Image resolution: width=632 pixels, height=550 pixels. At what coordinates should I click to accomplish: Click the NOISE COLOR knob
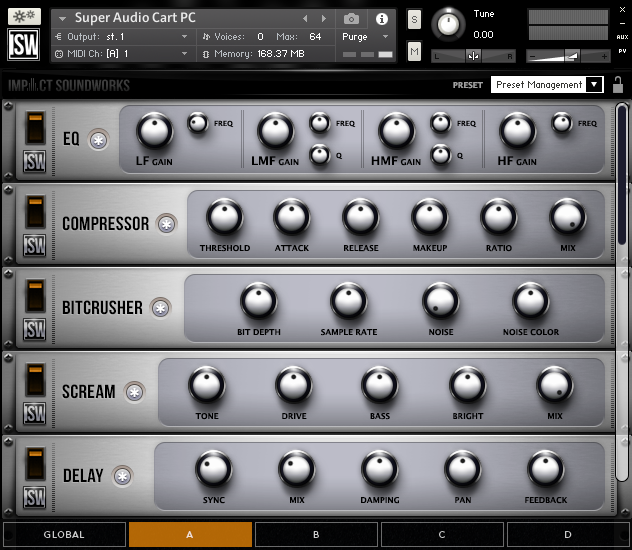[530, 301]
